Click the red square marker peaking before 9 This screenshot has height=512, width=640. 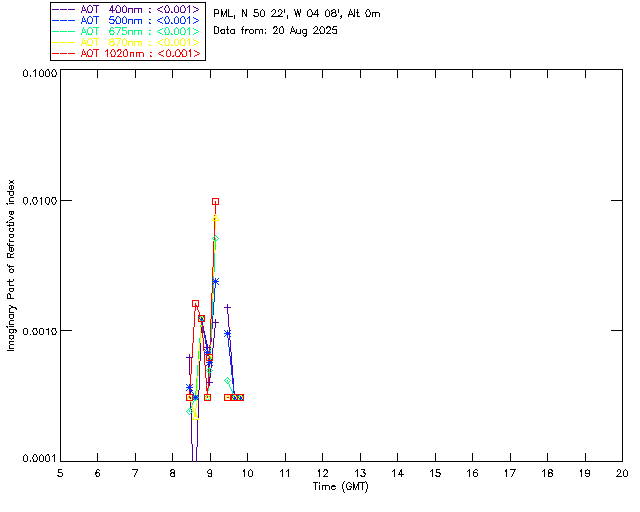(x=196, y=303)
